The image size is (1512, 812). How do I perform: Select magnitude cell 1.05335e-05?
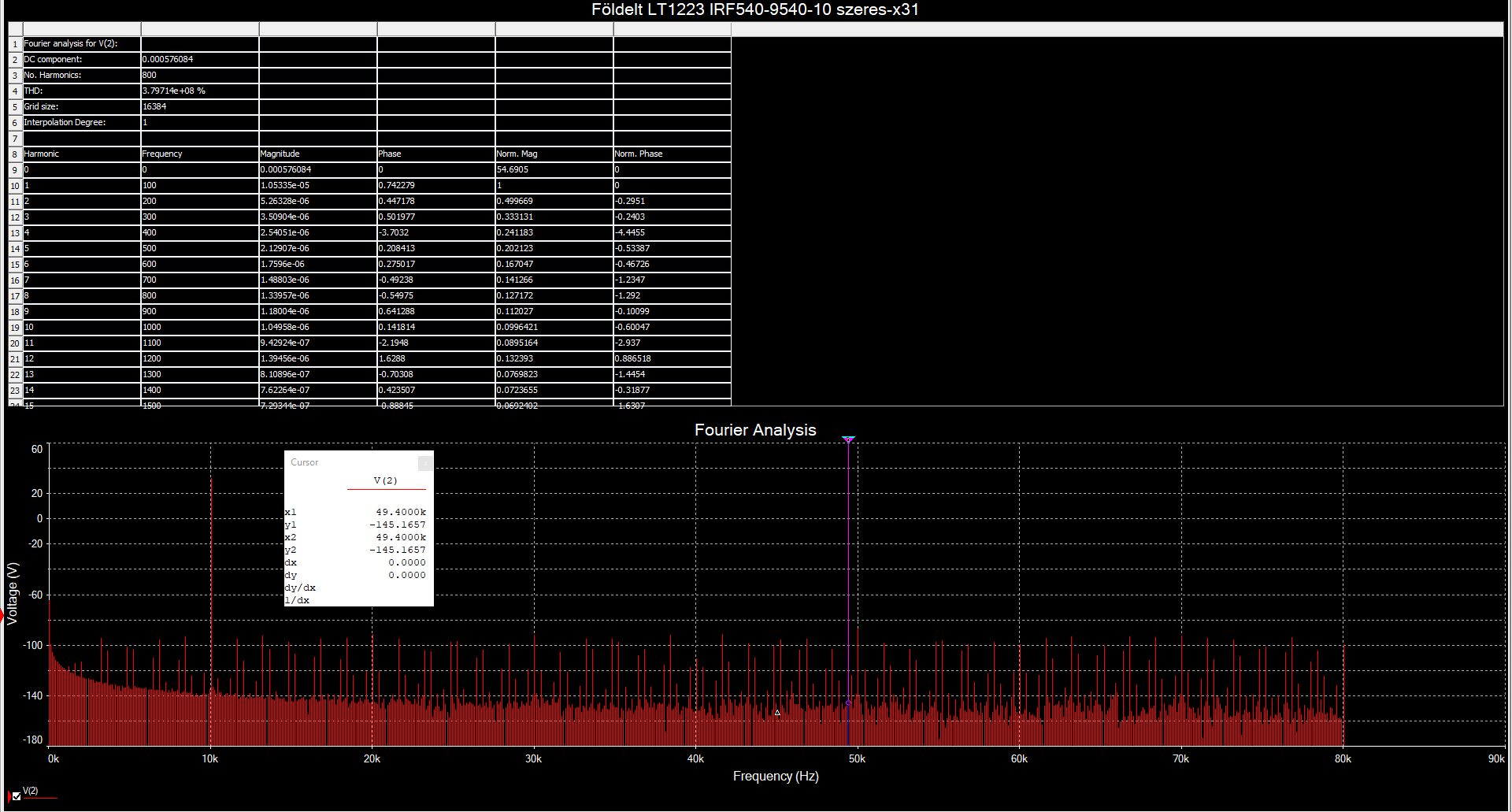318,185
